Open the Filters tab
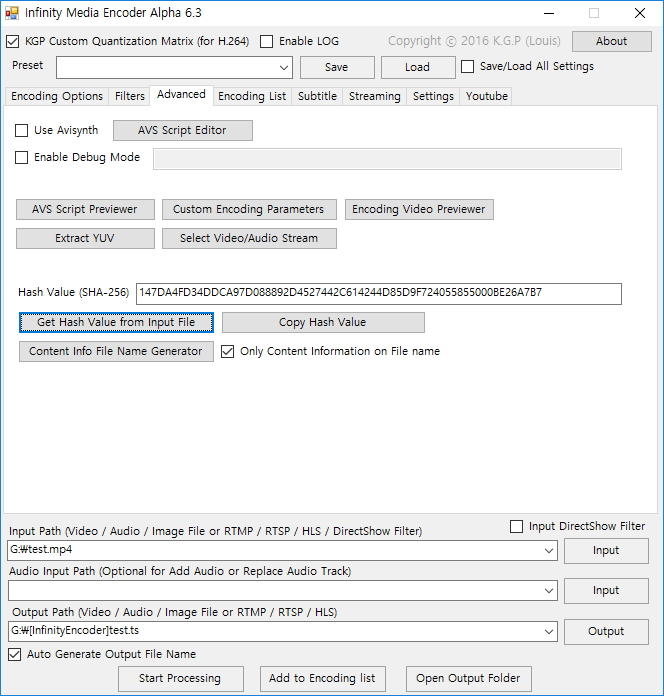The width and height of the screenshot is (664, 696). pos(130,96)
